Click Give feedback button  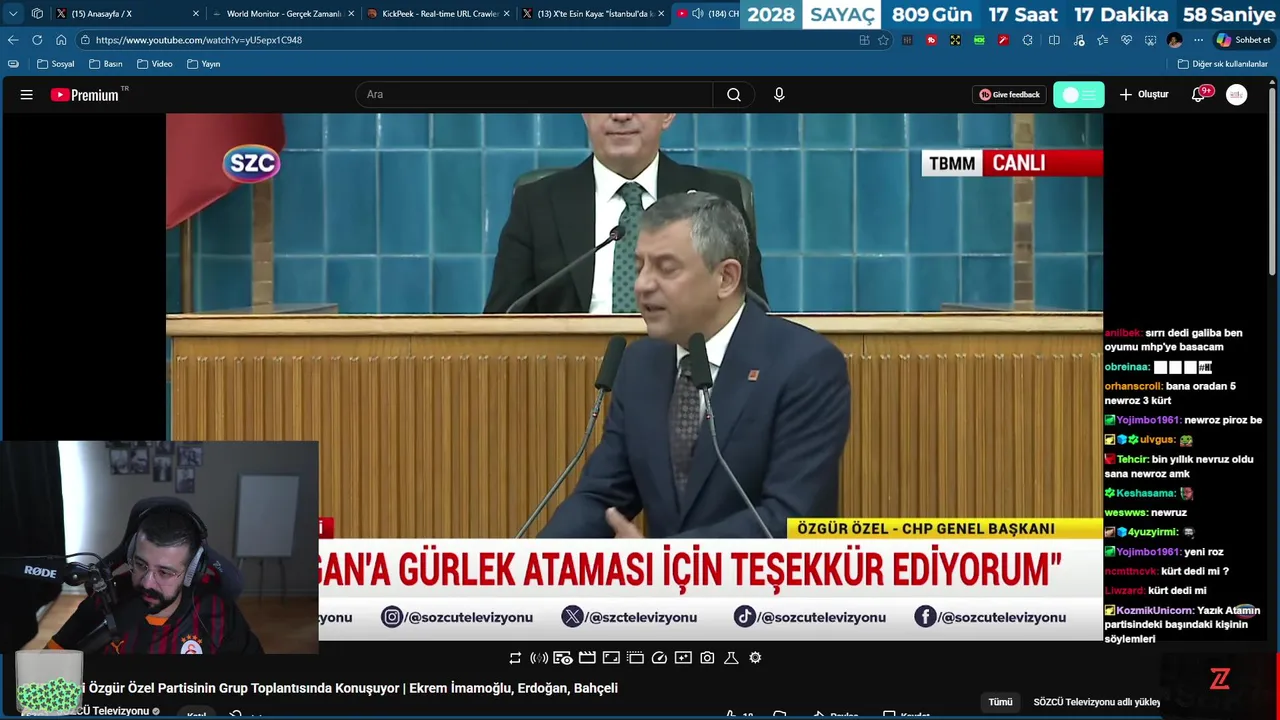1009,94
